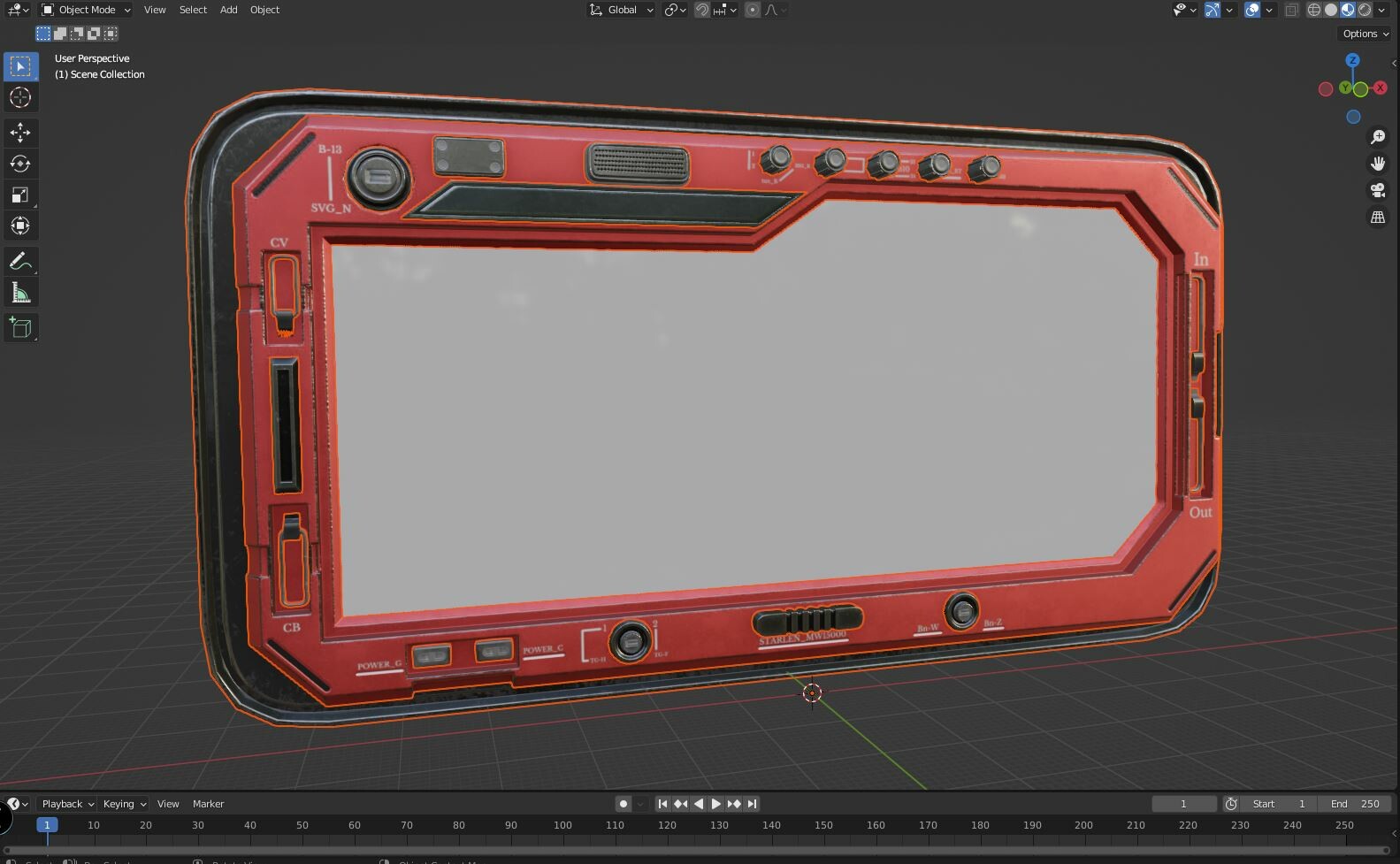1400x864 pixels.
Task: Open the Playback popover
Action: click(67, 804)
